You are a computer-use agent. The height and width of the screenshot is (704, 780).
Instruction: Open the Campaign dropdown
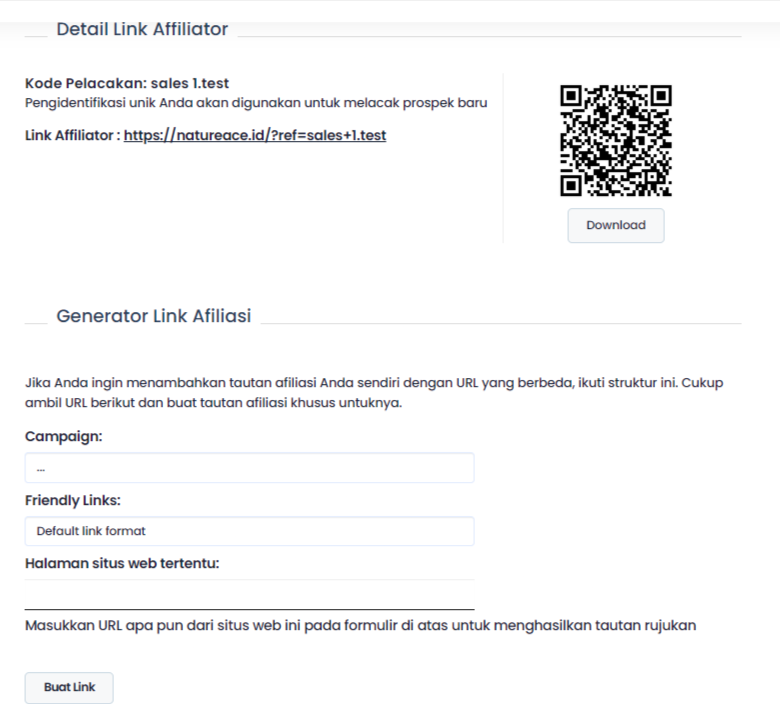249,468
